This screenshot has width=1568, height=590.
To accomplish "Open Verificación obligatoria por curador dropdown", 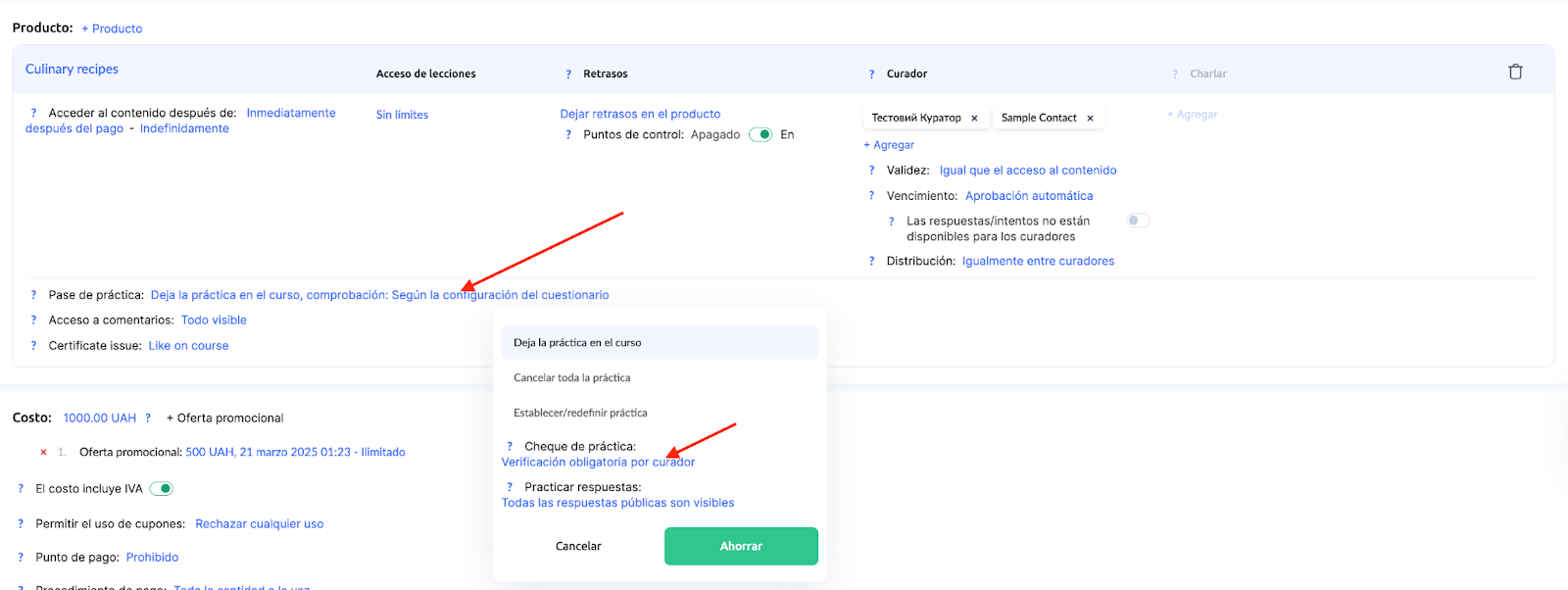I will tap(598, 463).
